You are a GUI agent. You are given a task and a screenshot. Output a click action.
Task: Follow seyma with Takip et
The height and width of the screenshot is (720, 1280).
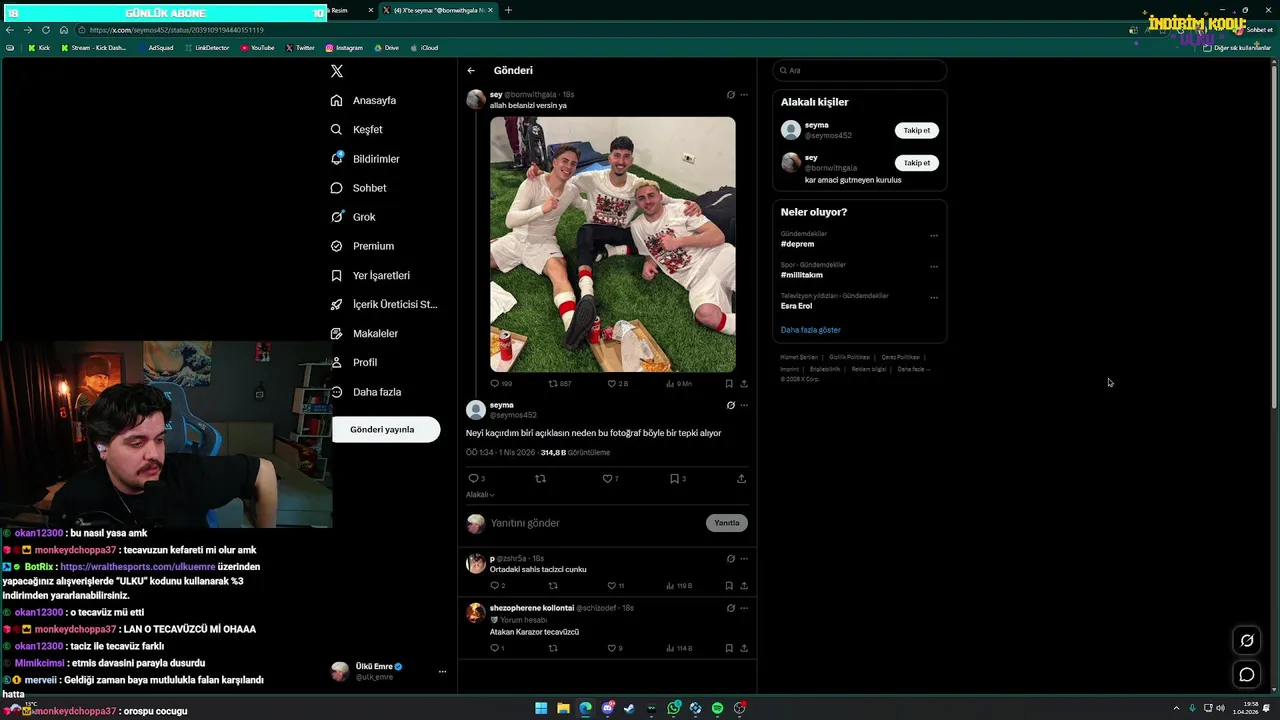(x=917, y=130)
